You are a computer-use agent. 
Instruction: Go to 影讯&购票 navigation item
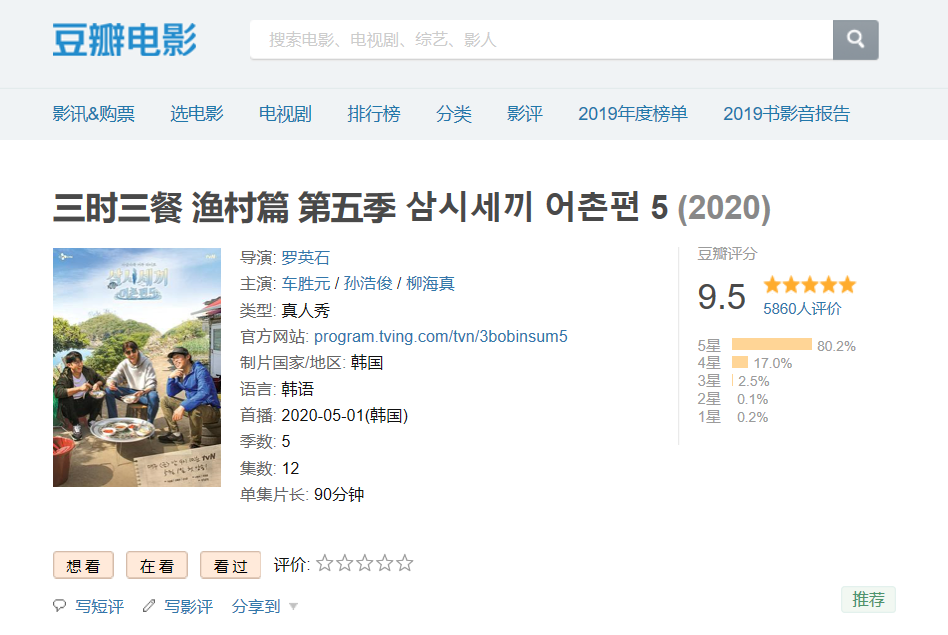[x=93, y=114]
